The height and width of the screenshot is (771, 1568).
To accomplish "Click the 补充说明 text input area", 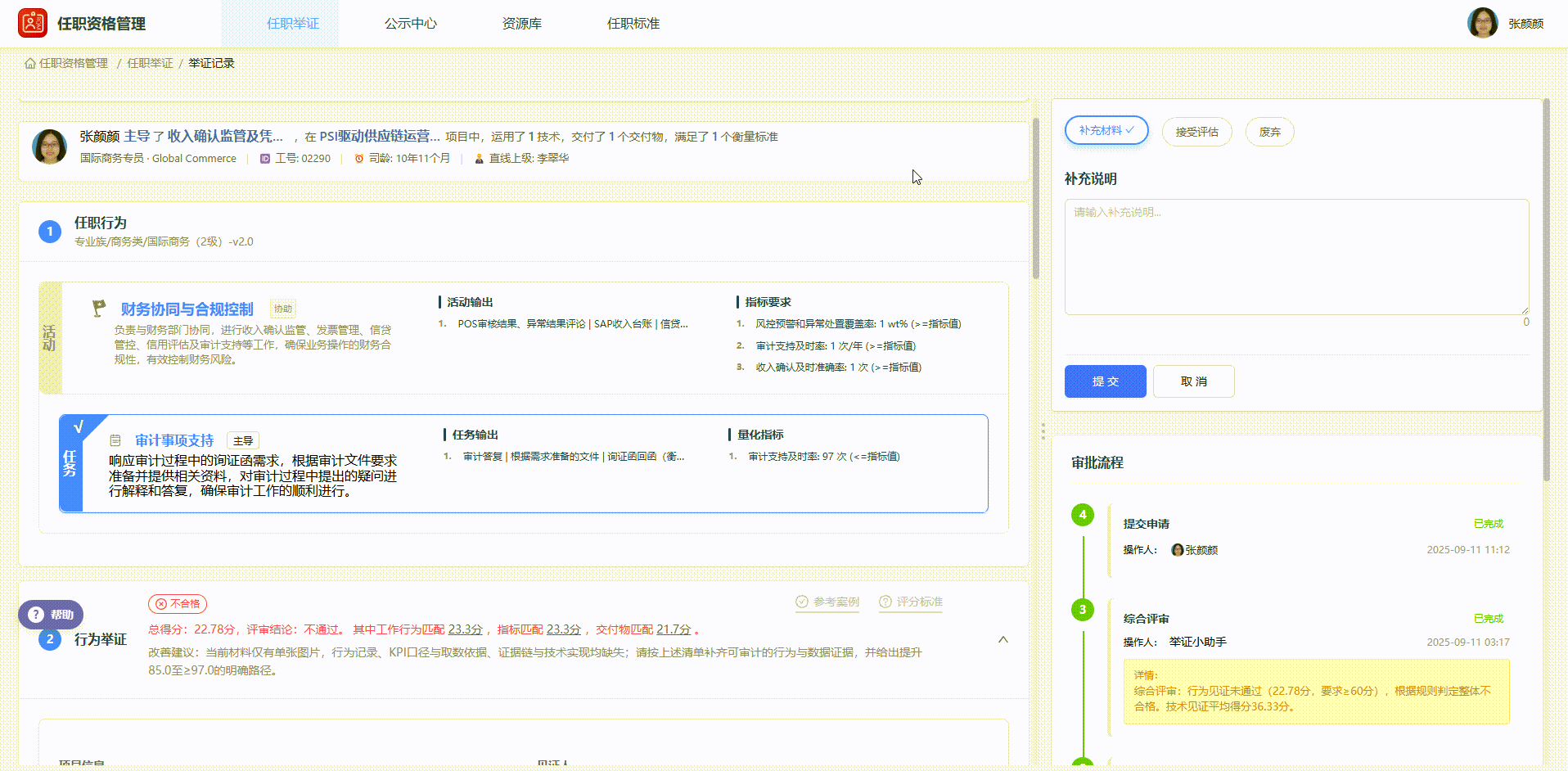I will 1295,256.
